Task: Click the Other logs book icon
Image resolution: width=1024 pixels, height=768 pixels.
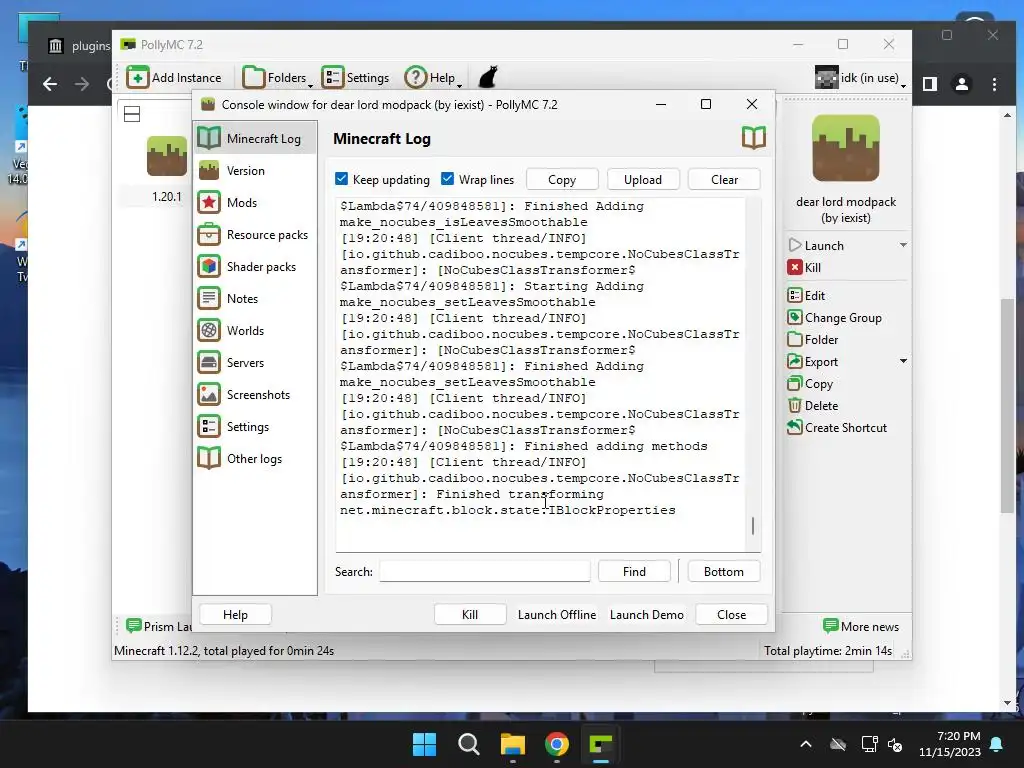Action: [209, 458]
